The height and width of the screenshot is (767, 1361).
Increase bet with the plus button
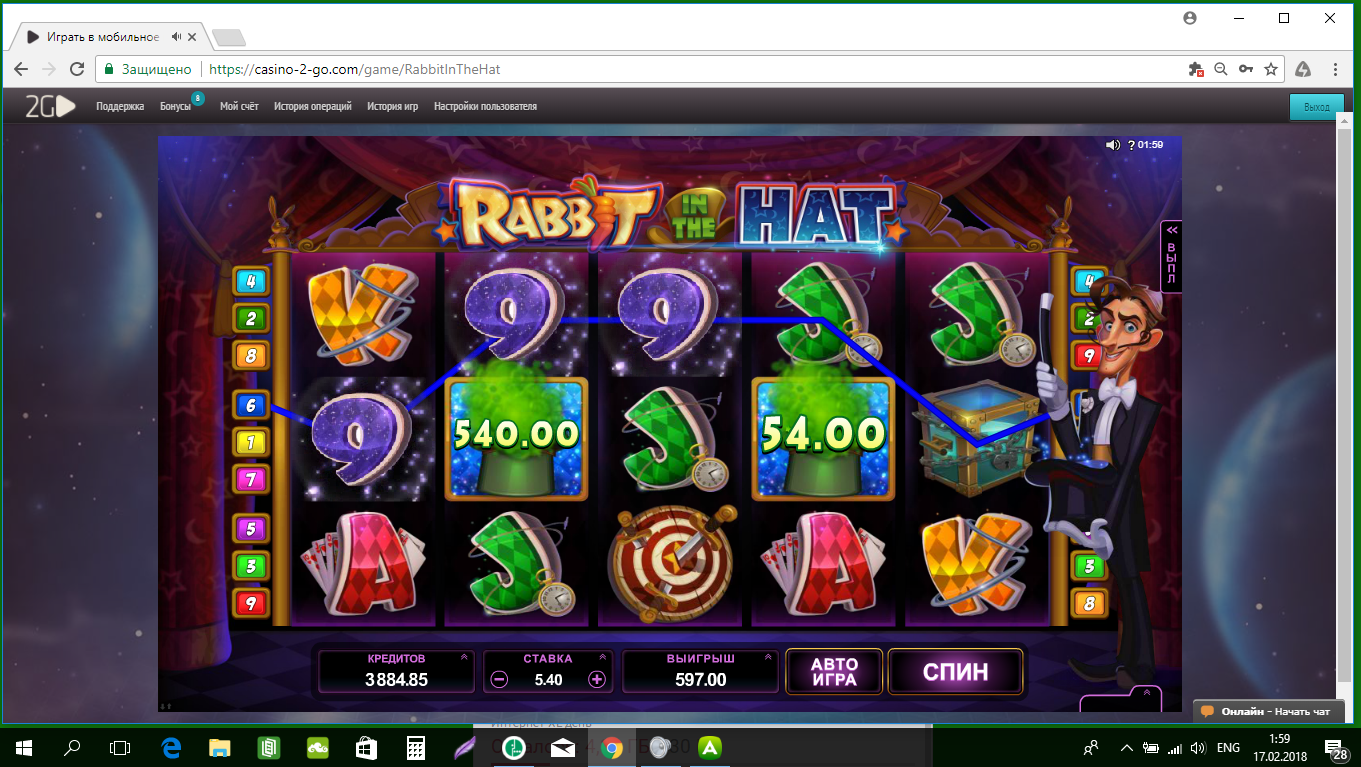point(597,680)
